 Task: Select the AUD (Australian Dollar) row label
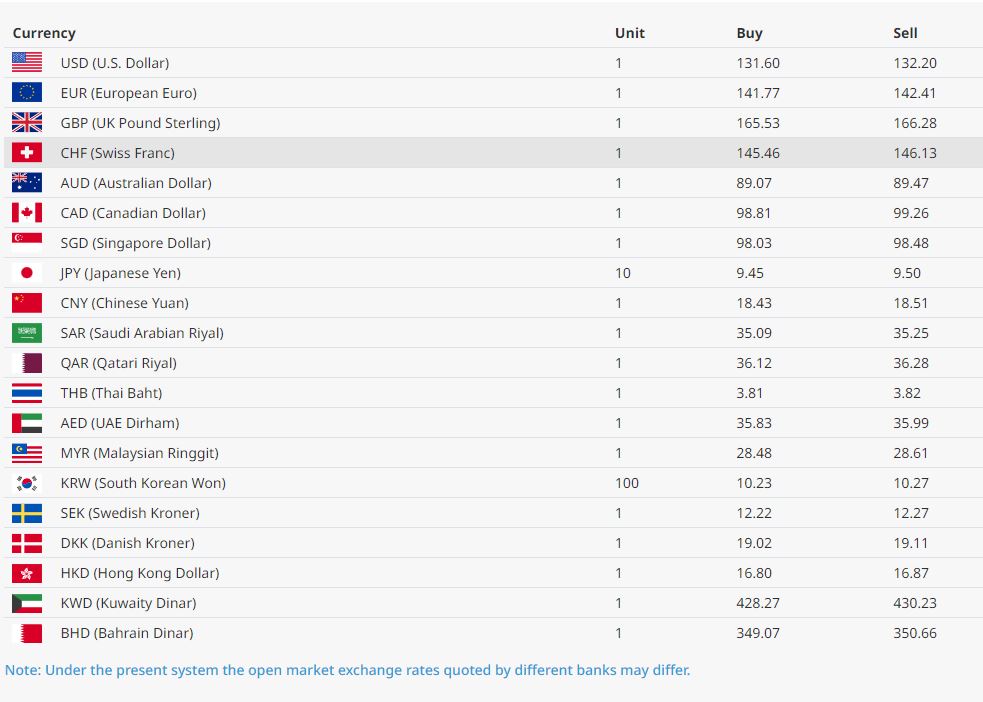[136, 183]
